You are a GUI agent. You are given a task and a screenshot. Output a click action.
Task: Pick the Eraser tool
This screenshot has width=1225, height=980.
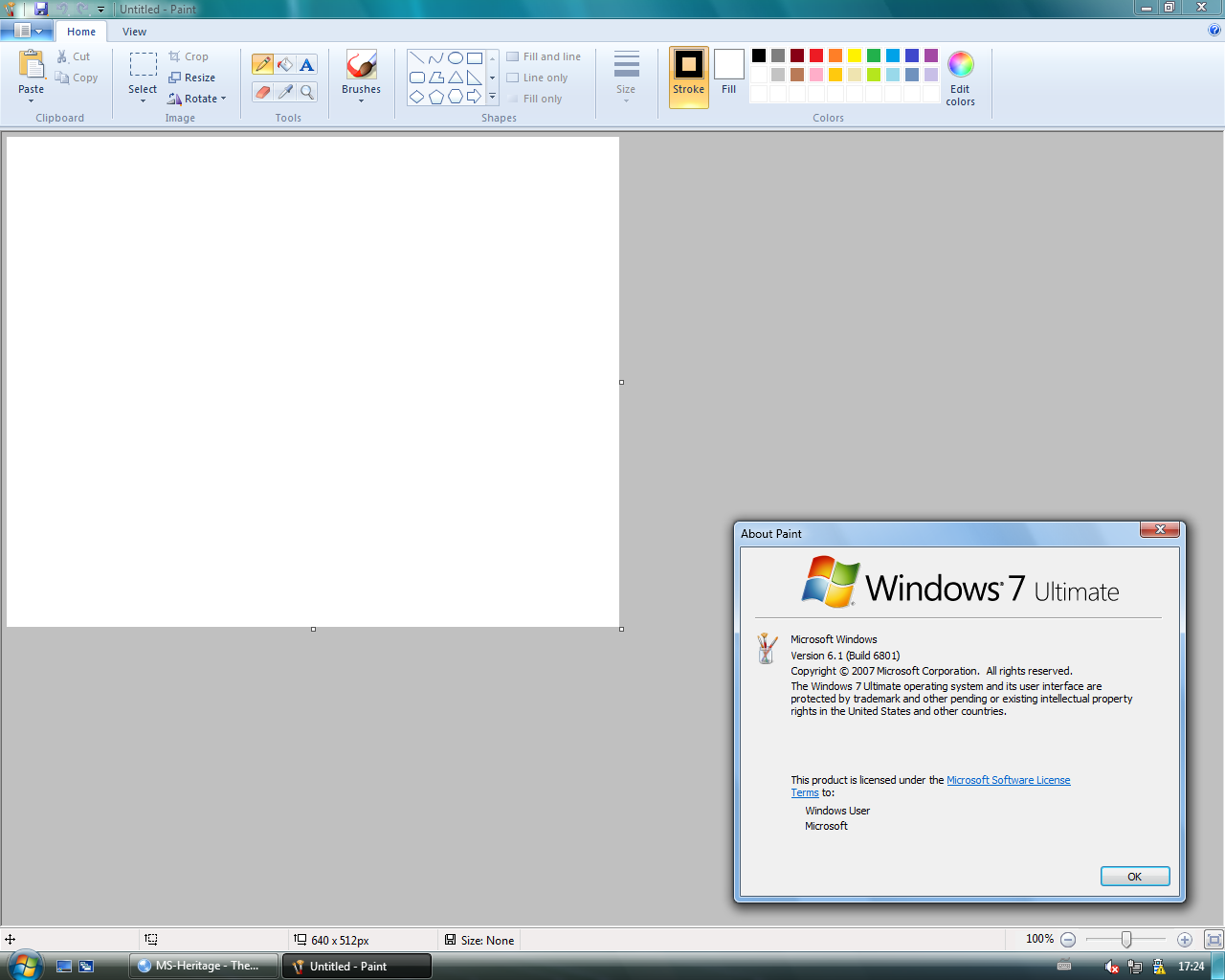pyautogui.click(x=262, y=92)
